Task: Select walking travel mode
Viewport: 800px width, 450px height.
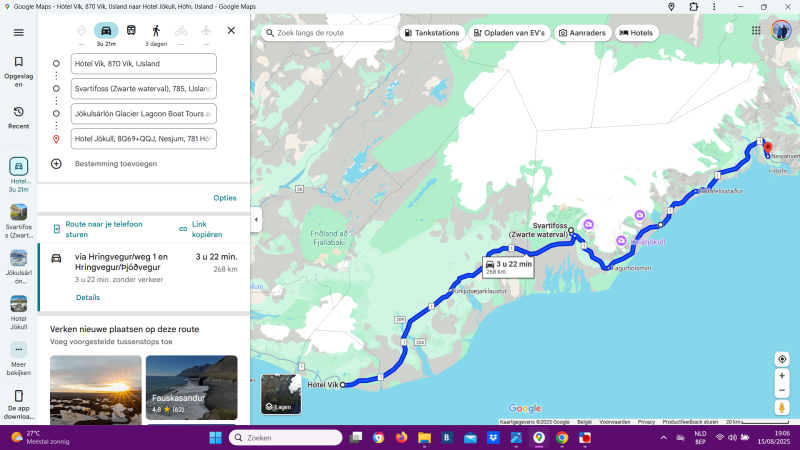Action: coord(156,31)
